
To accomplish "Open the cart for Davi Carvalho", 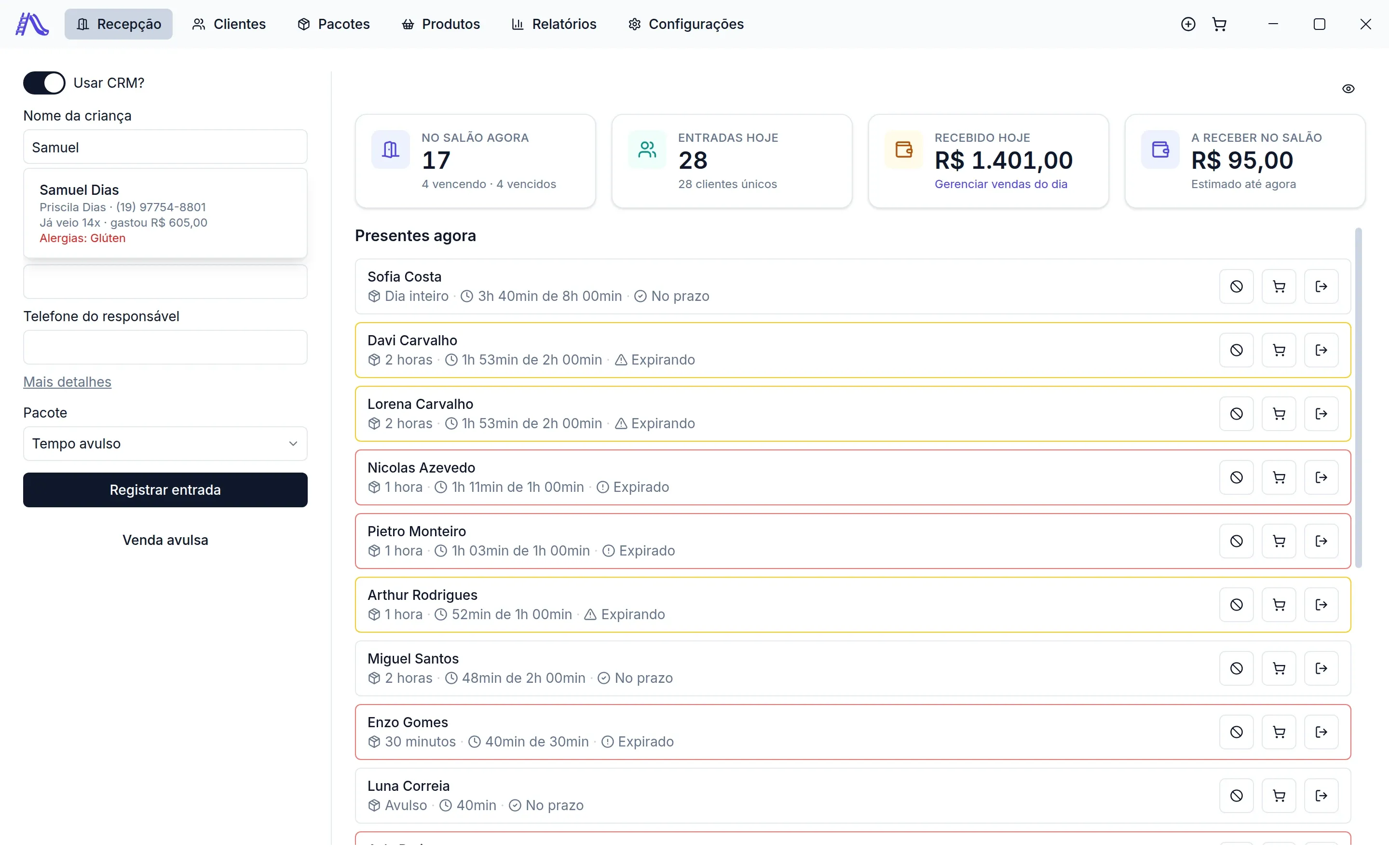I will pos(1279,350).
